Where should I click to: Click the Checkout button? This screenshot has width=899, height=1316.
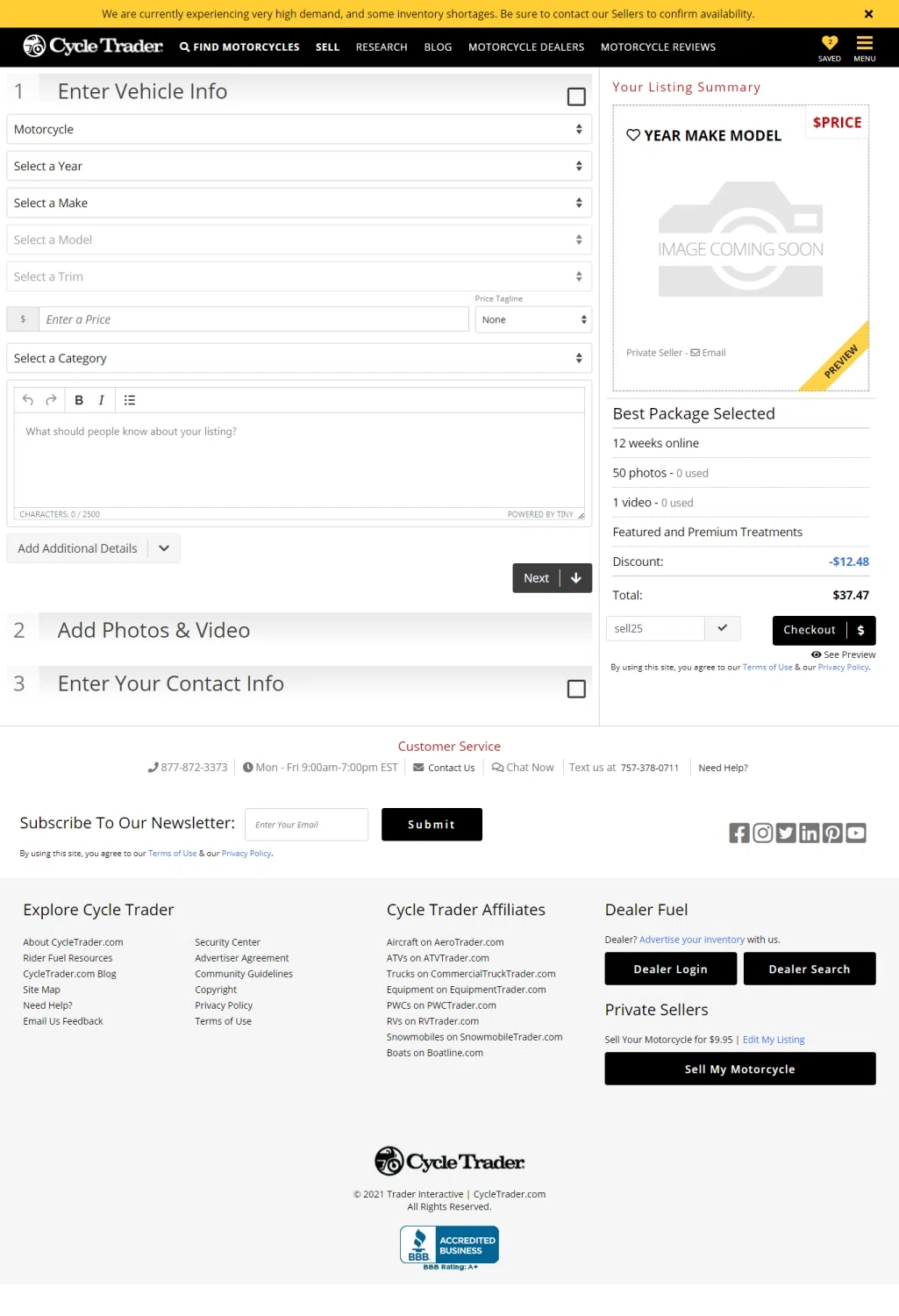click(824, 630)
